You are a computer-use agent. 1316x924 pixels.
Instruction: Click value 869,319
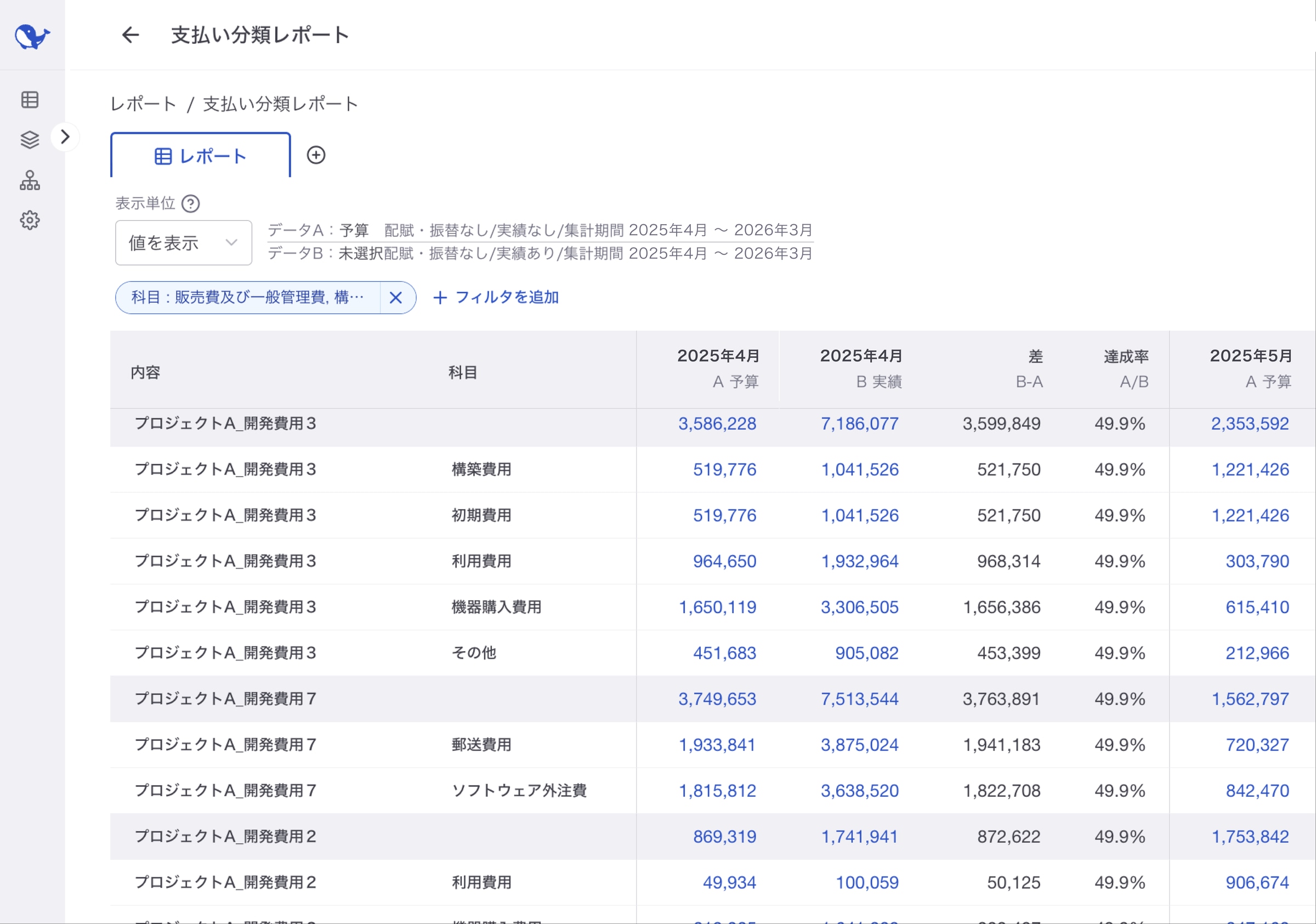pos(724,836)
